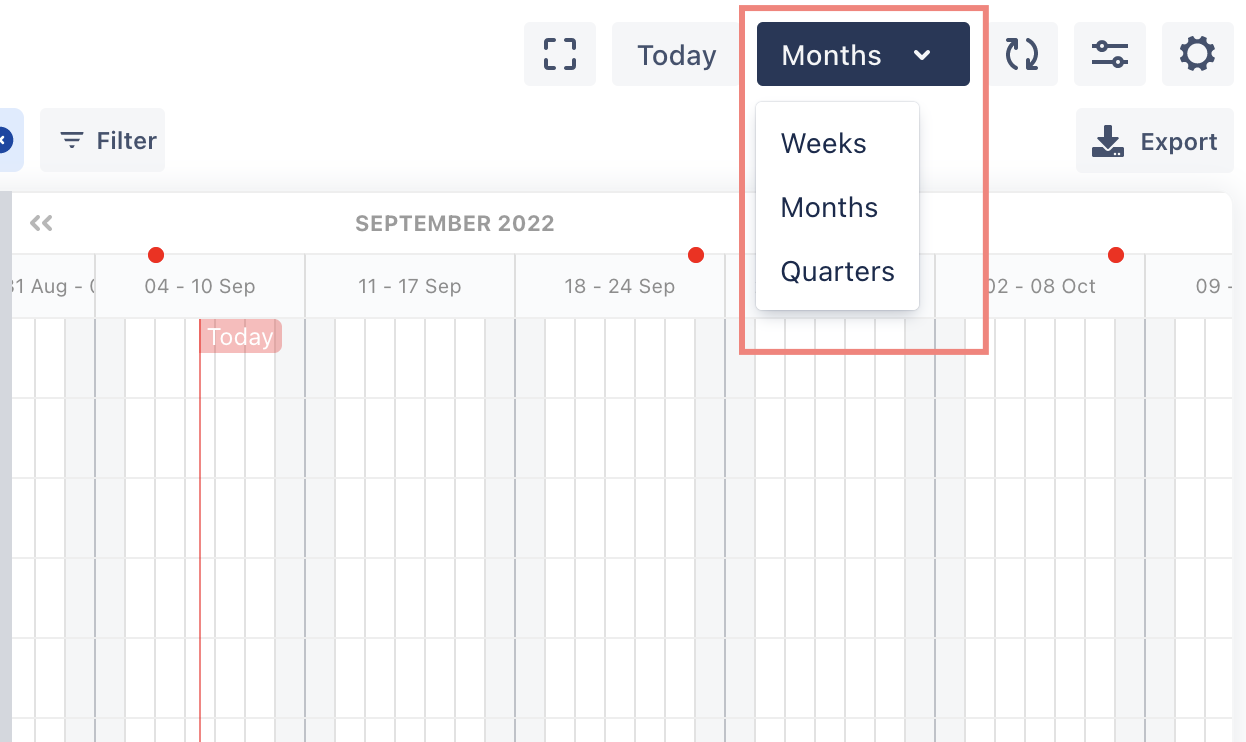
Task: Open the view adjustments sliders icon
Action: tap(1110, 54)
